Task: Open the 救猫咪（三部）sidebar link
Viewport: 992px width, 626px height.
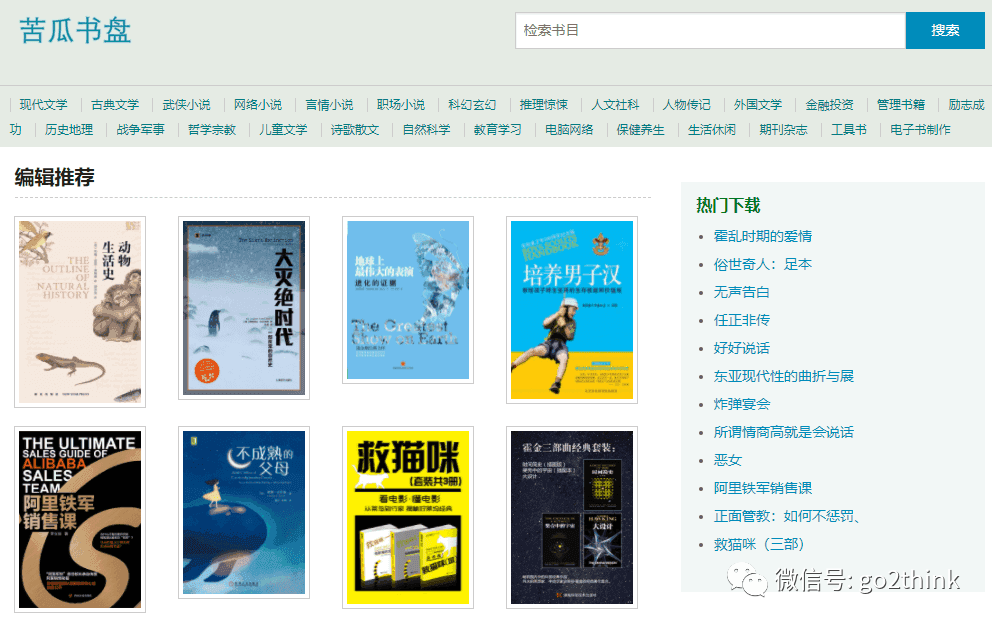Action: click(759, 544)
